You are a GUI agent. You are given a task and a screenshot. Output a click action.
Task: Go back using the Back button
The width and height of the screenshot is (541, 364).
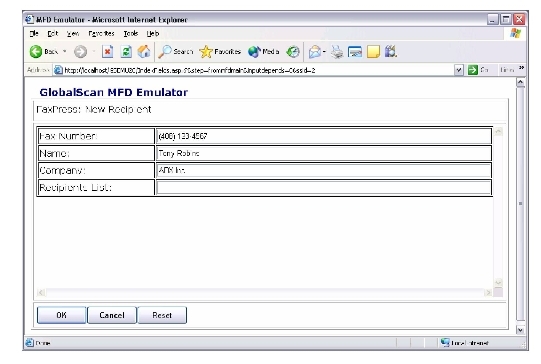[x=43, y=52]
